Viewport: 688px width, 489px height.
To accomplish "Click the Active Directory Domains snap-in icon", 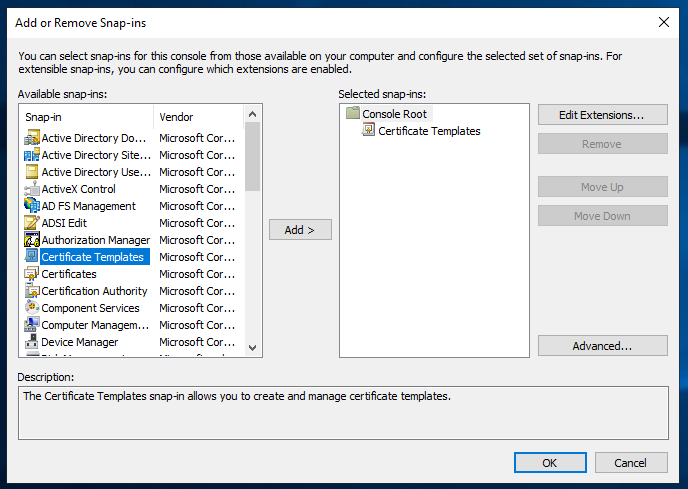I will (31, 138).
